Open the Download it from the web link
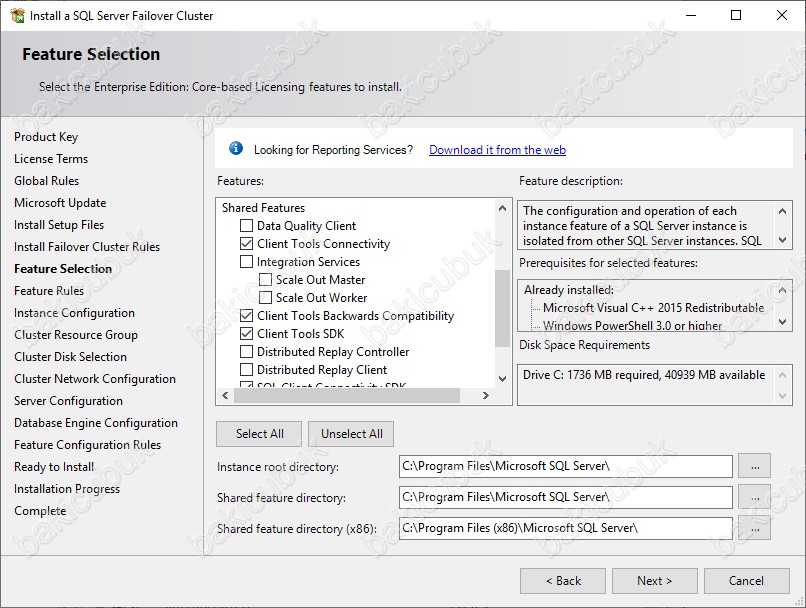 click(497, 150)
